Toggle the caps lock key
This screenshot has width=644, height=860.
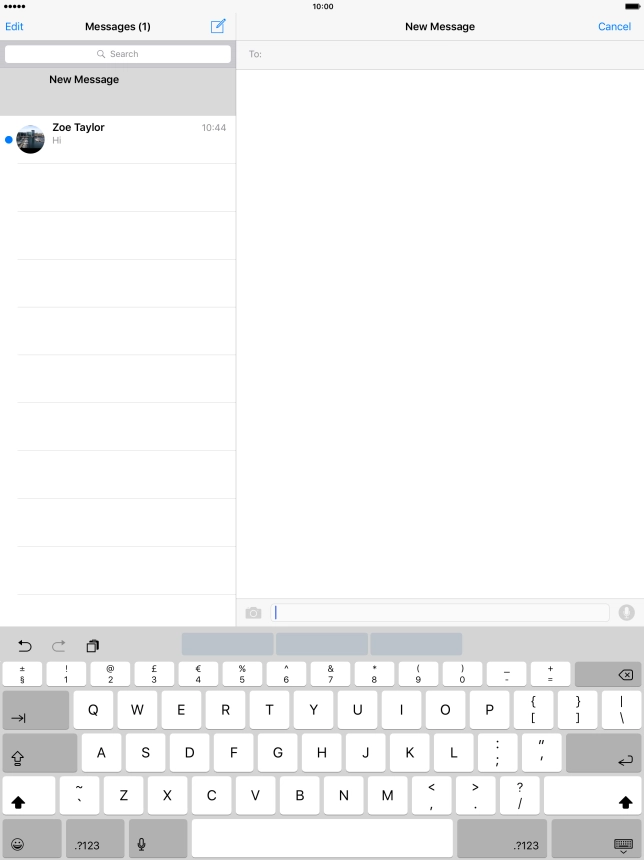point(39,753)
